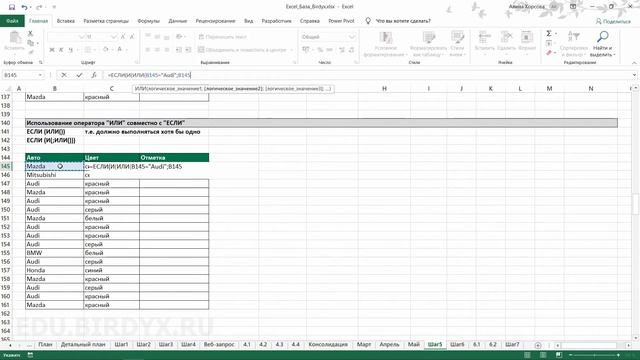
Task: Click the Underline Ч icon
Action: point(71,50)
